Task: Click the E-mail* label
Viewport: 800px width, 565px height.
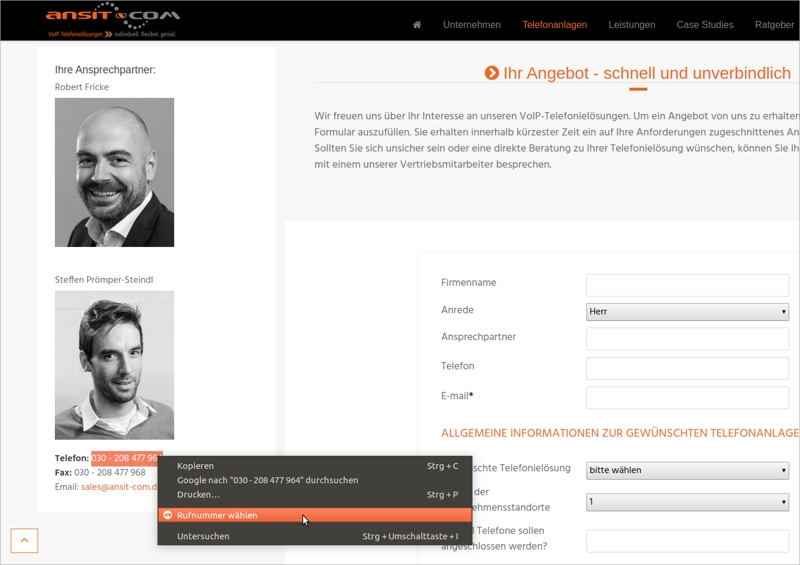Action: click(x=457, y=396)
